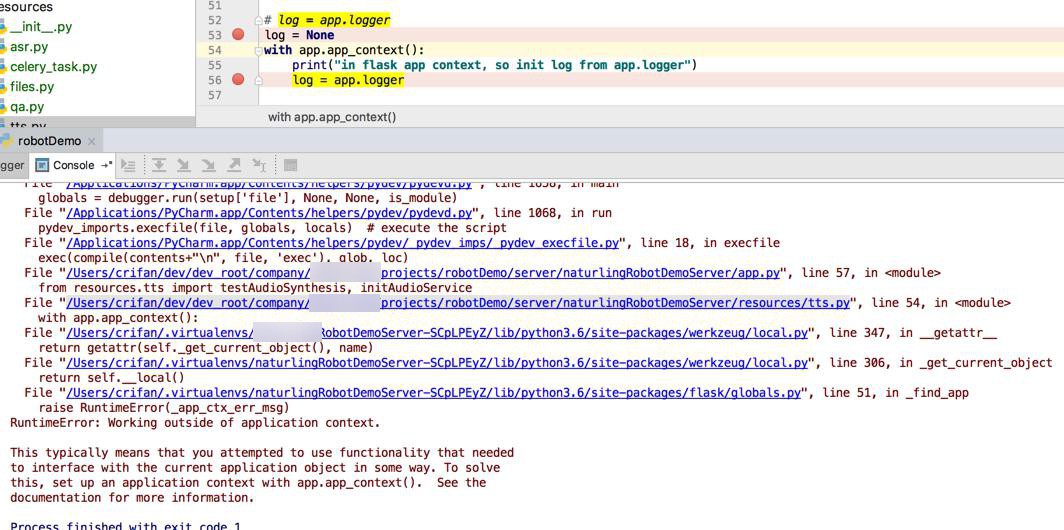Screen dimensions: 1064x530
Task: Toggle the breakpoint on line 53
Action: [238, 35]
